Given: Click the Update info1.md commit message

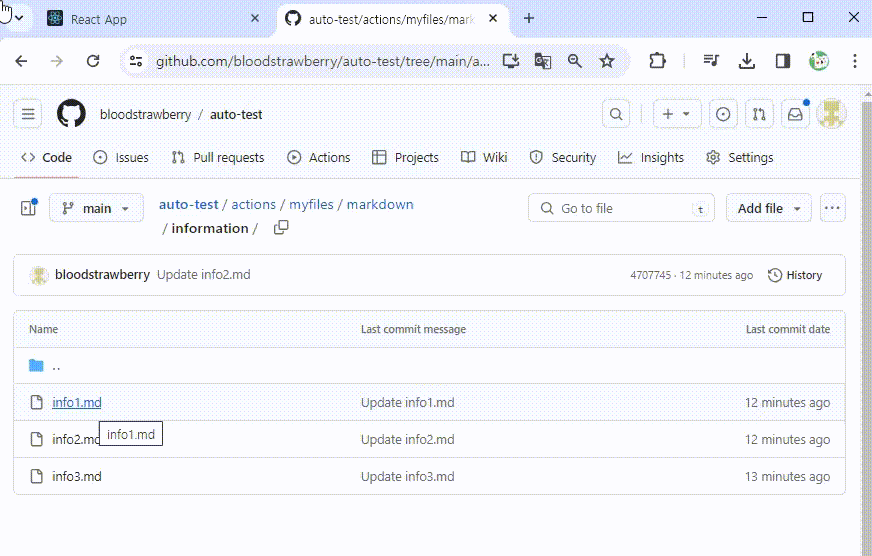Looking at the screenshot, I should tap(408, 402).
